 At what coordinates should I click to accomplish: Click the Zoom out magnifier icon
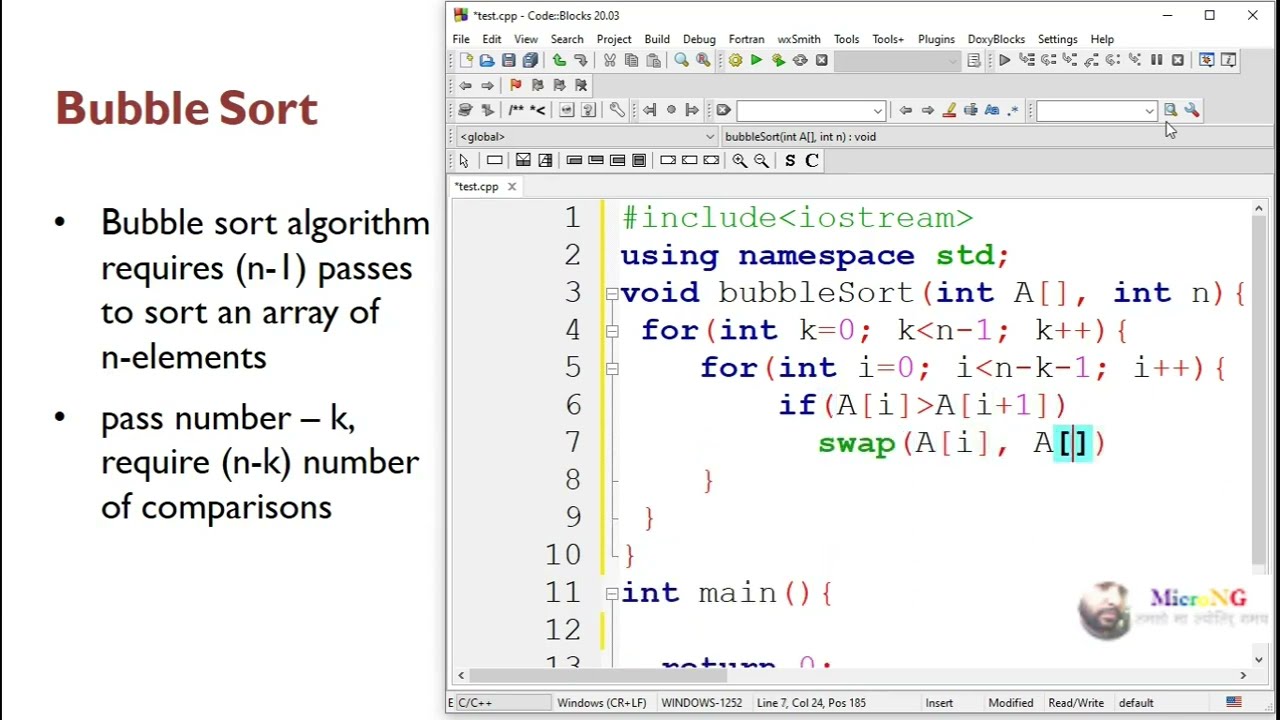point(761,161)
